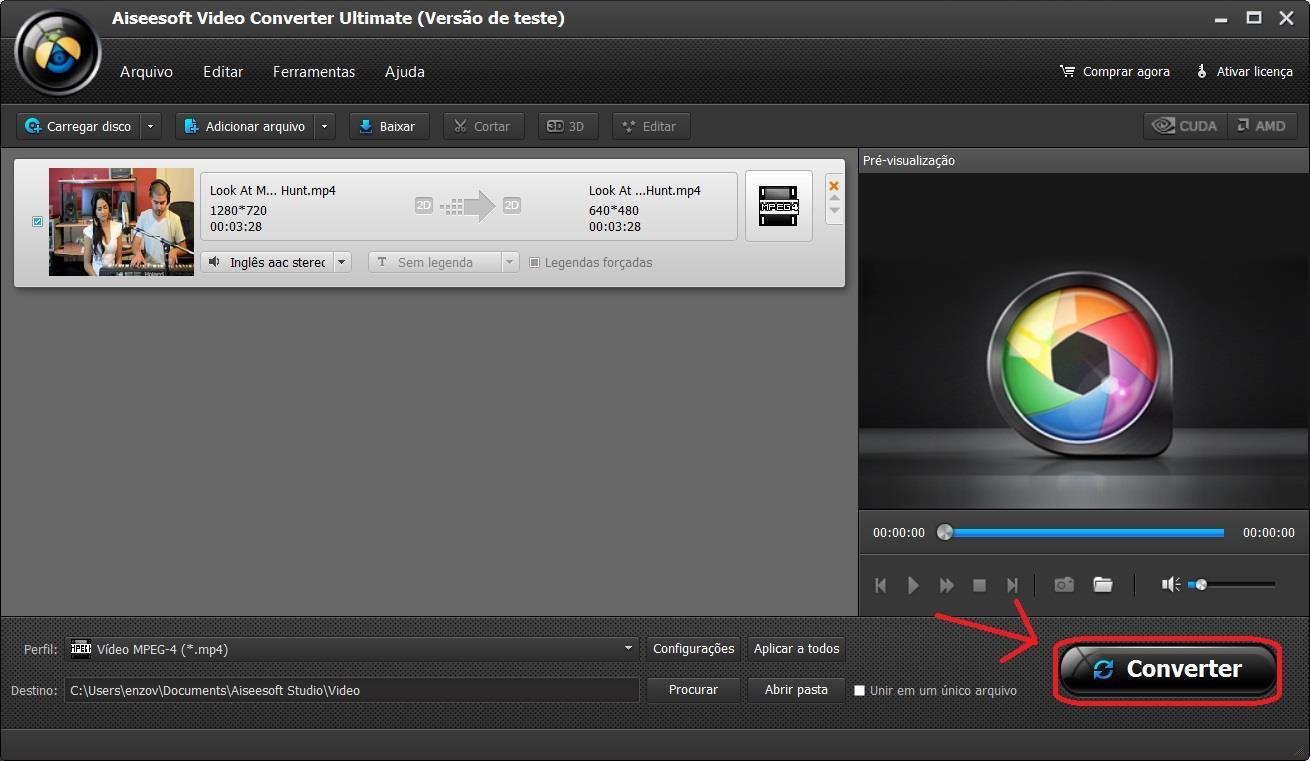Adjust the volume slider

point(1200,584)
